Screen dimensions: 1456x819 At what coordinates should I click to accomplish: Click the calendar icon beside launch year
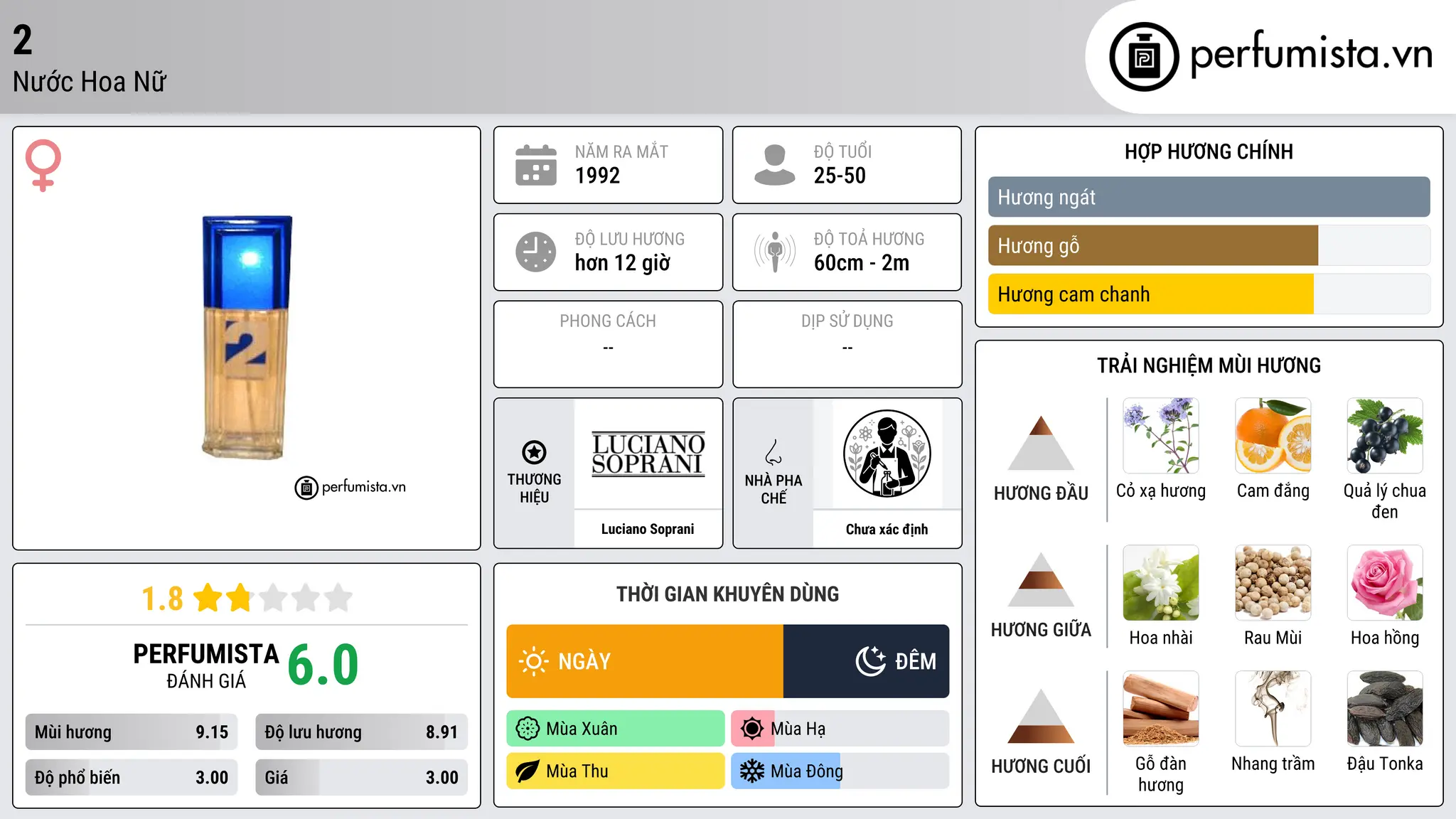tap(536, 165)
